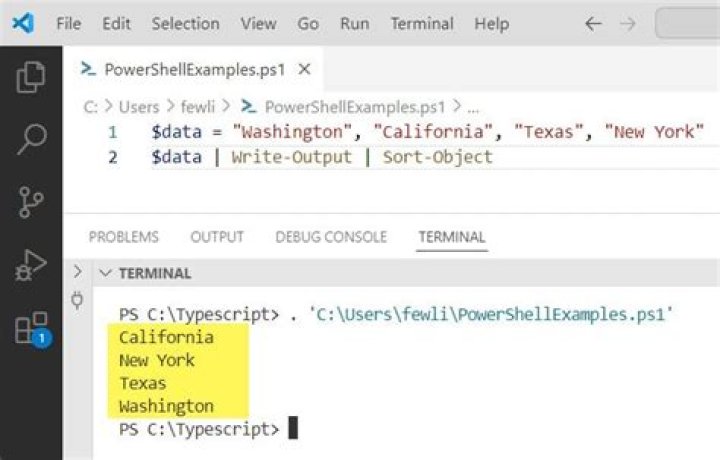Open the Extensions view with badge
The image size is (720, 460).
(x=32, y=329)
